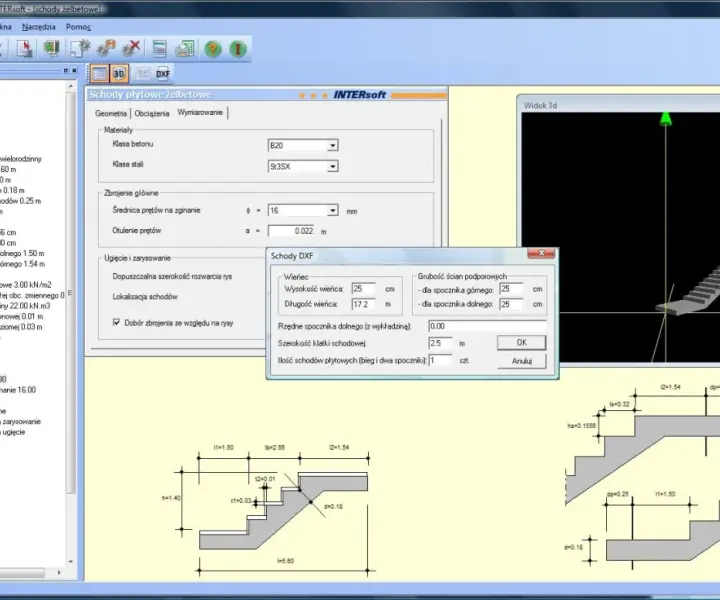Click 'iny 22.00 kN.m3' row in left panel
Screen dimensions: 720x600
25,306
